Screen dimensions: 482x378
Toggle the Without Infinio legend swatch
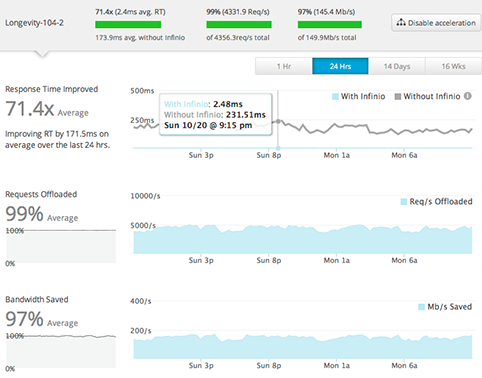click(x=398, y=97)
